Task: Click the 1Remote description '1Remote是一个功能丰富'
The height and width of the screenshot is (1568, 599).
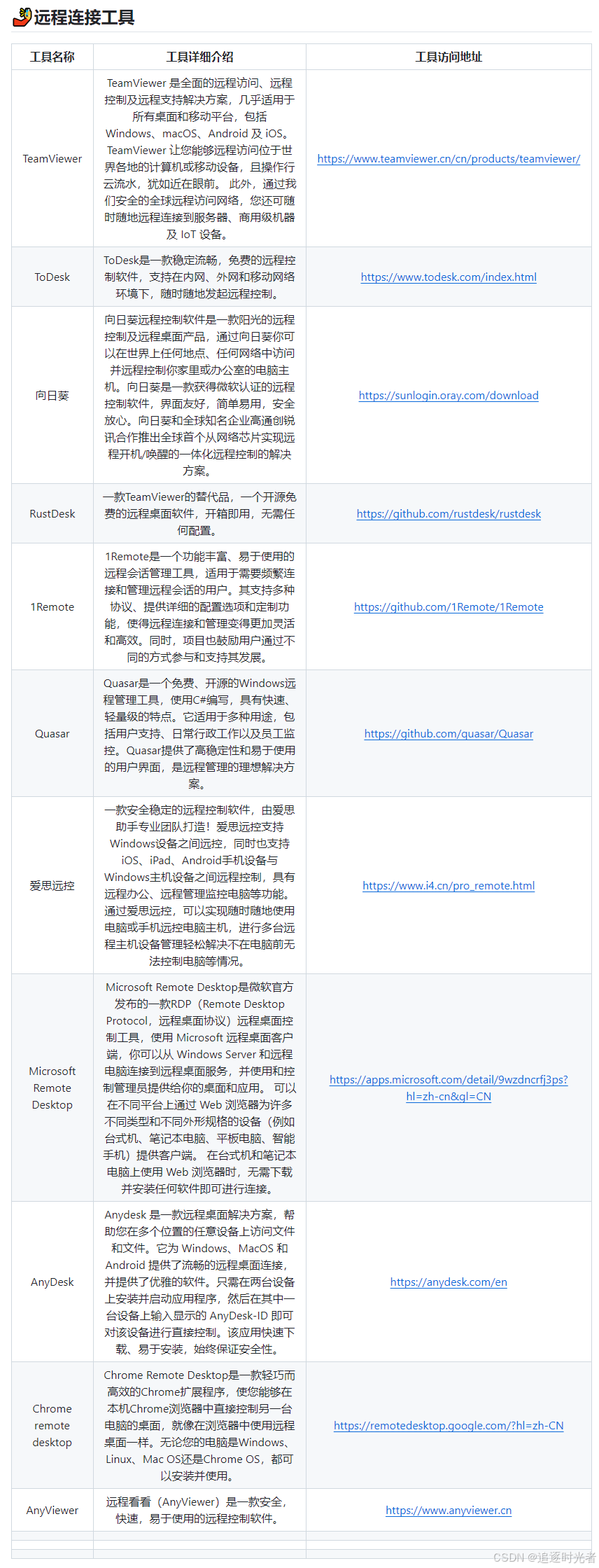Action: (199, 607)
